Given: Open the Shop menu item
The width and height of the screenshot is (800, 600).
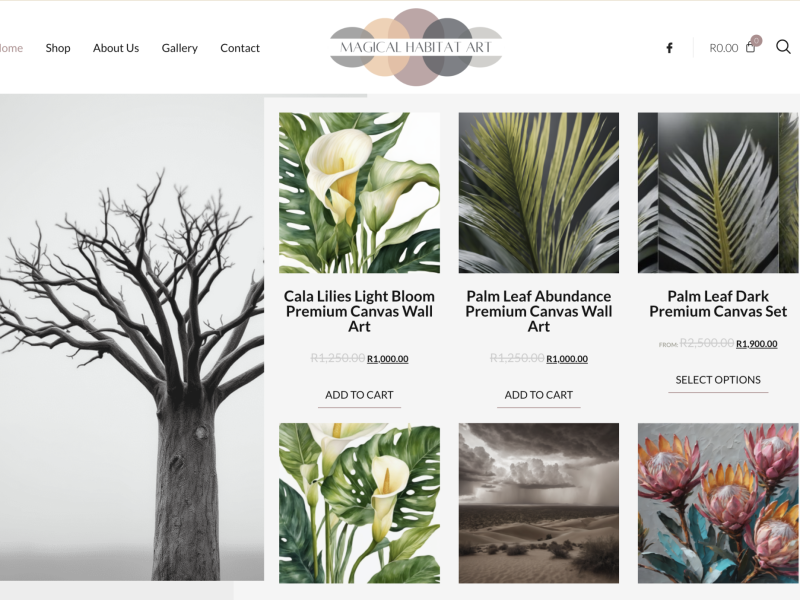Looking at the screenshot, I should 58,48.
